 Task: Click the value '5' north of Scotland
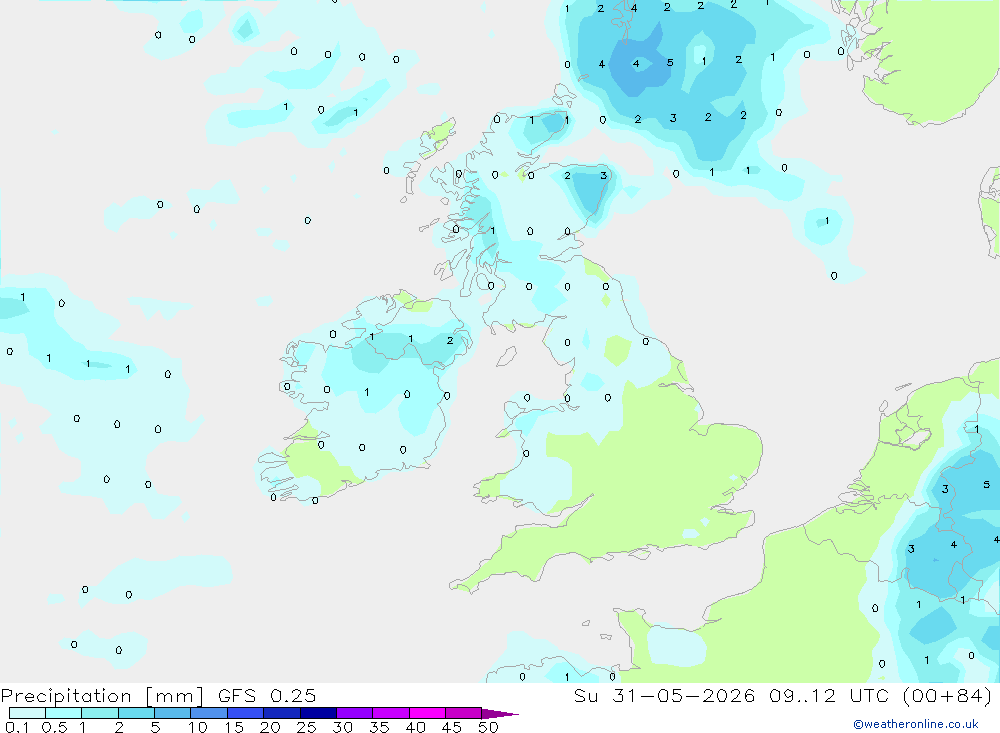point(670,63)
